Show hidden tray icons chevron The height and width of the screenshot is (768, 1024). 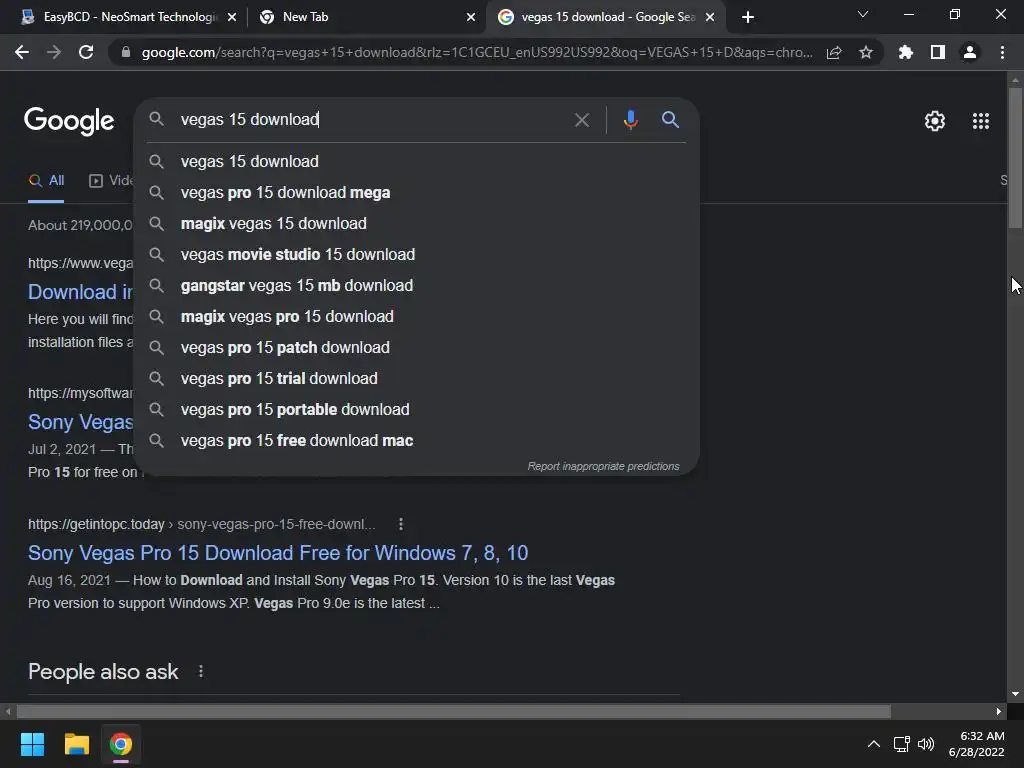pos(873,744)
